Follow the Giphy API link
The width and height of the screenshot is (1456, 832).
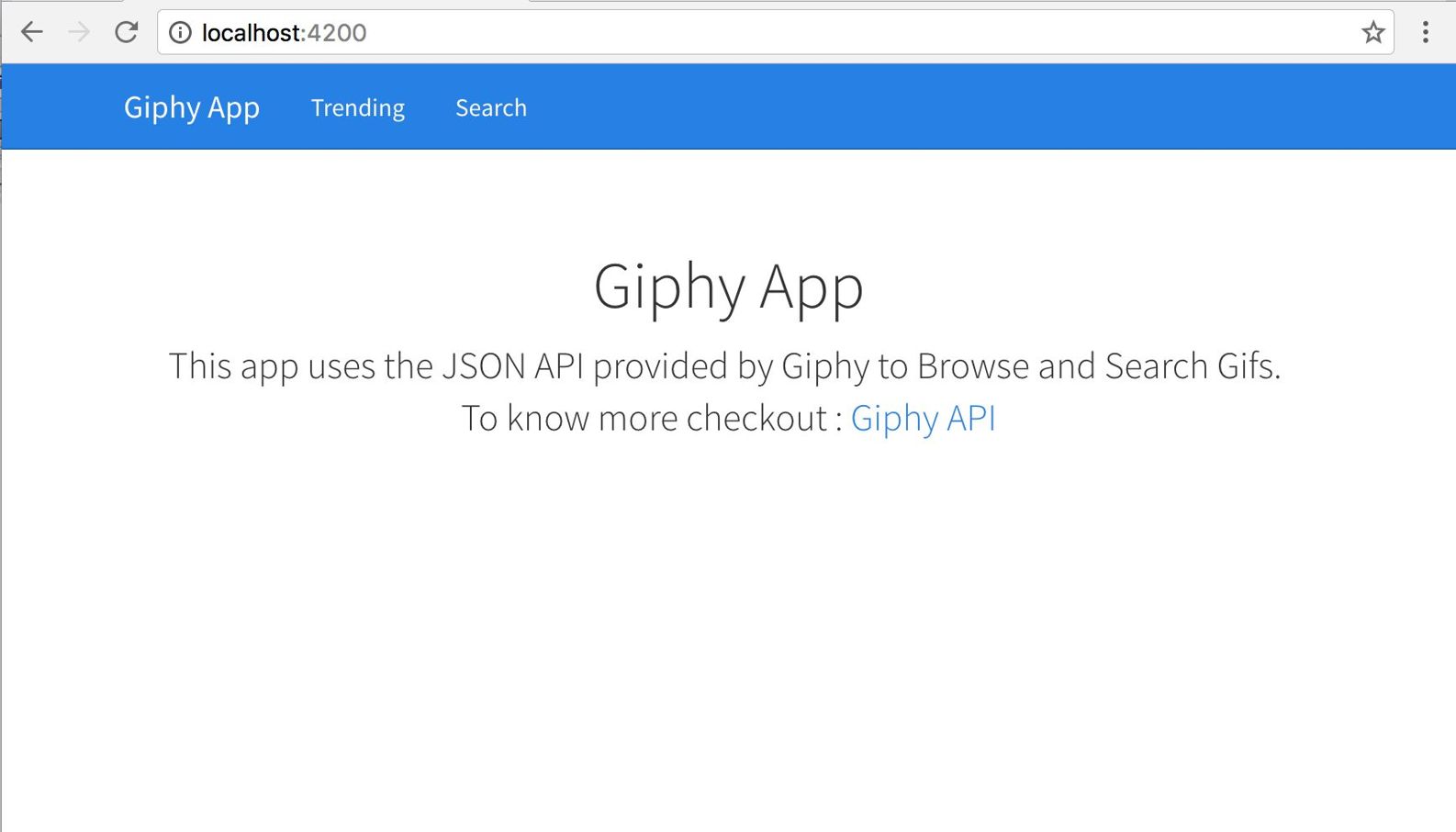coord(924,419)
